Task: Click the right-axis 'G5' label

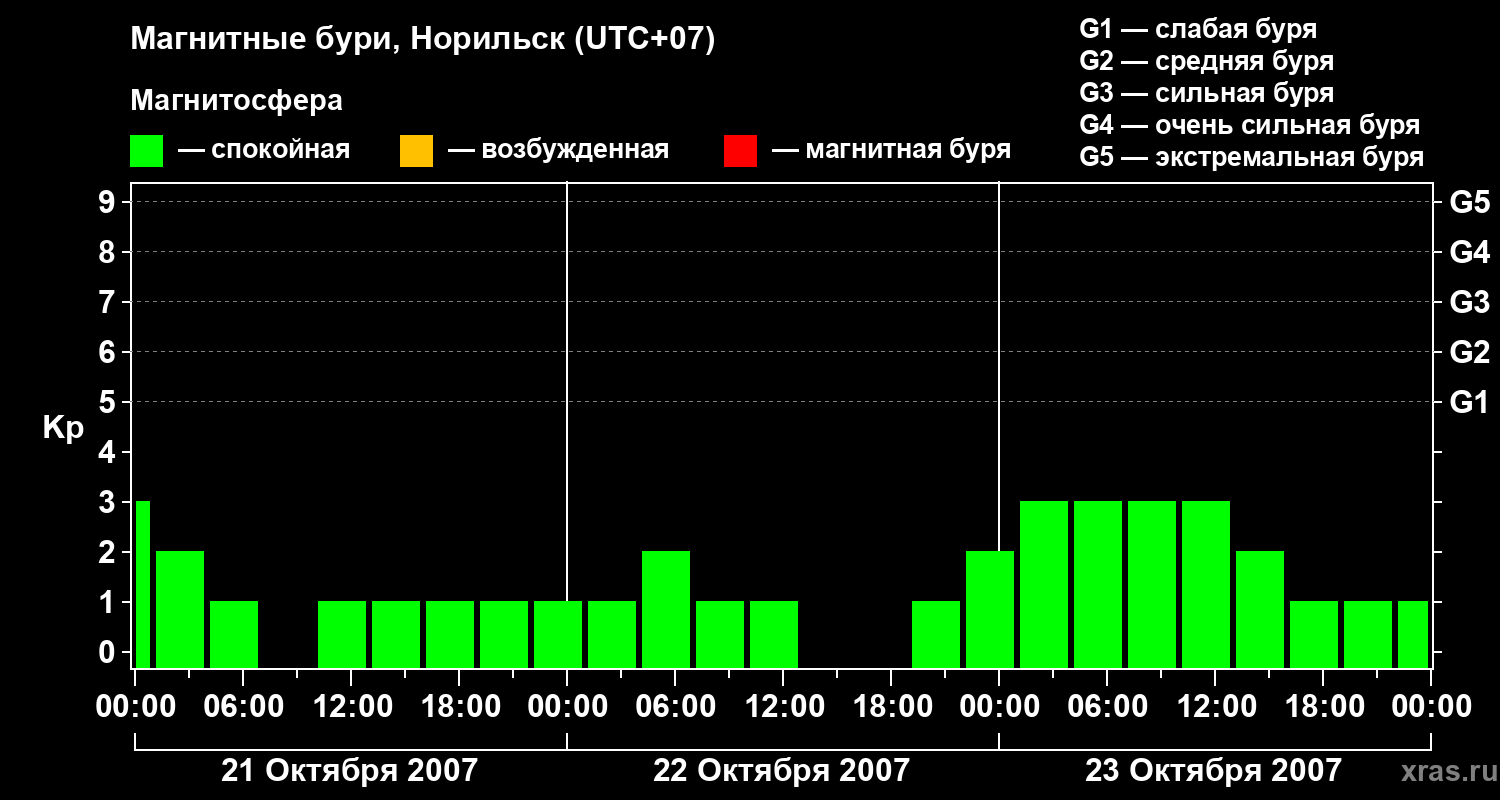Action: [x=1470, y=203]
